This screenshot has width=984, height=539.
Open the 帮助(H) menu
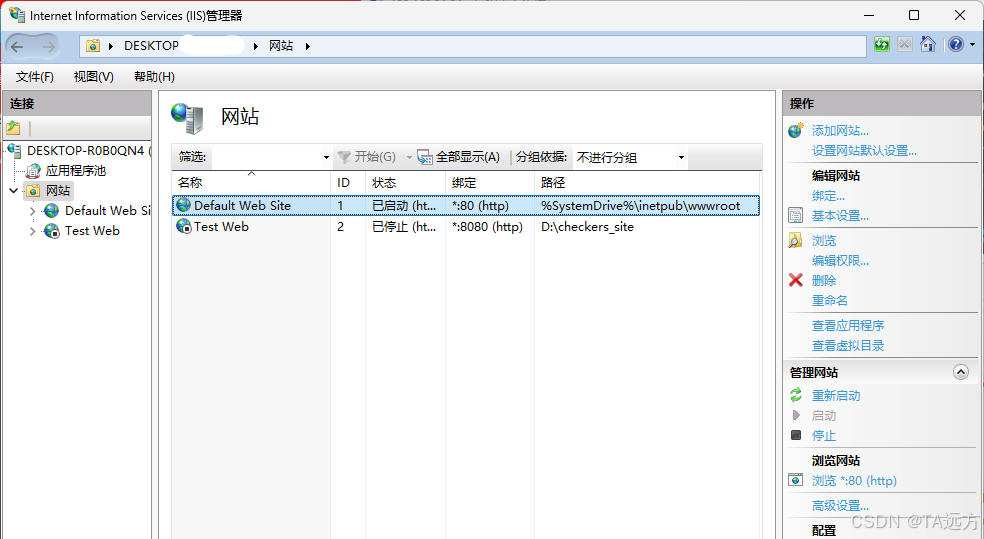click(x=154, y=77)
